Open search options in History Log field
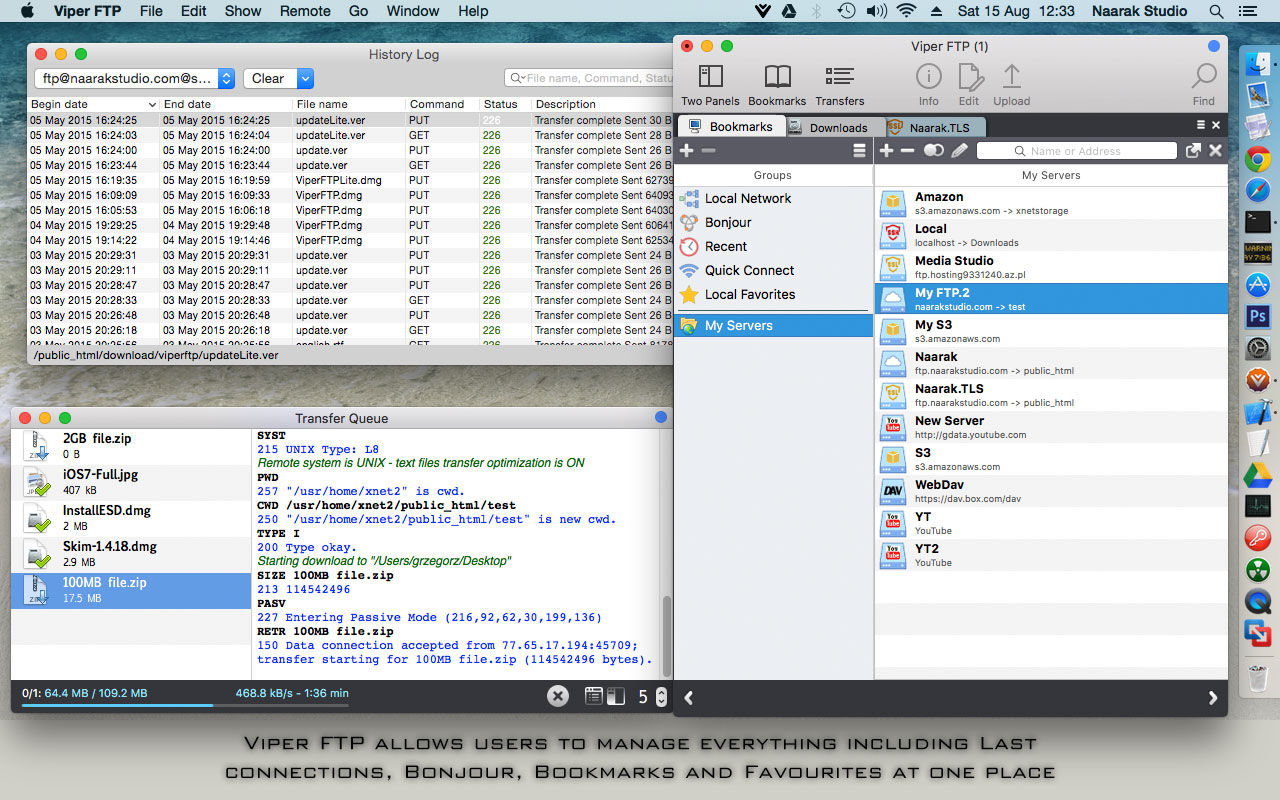Image resolution: width=1280 pixels, height=800 pixels. point(517,78)
